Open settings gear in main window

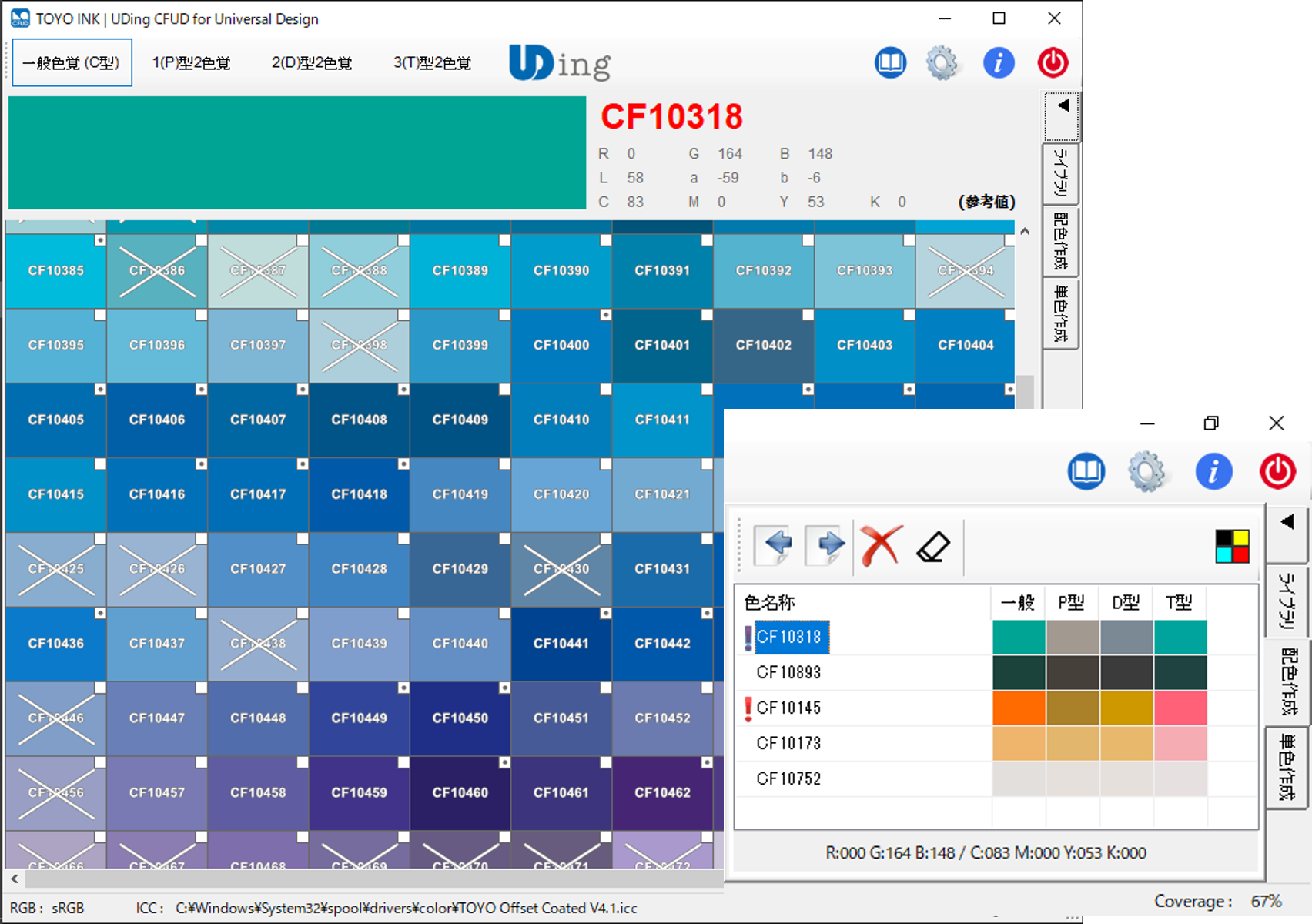942,63
